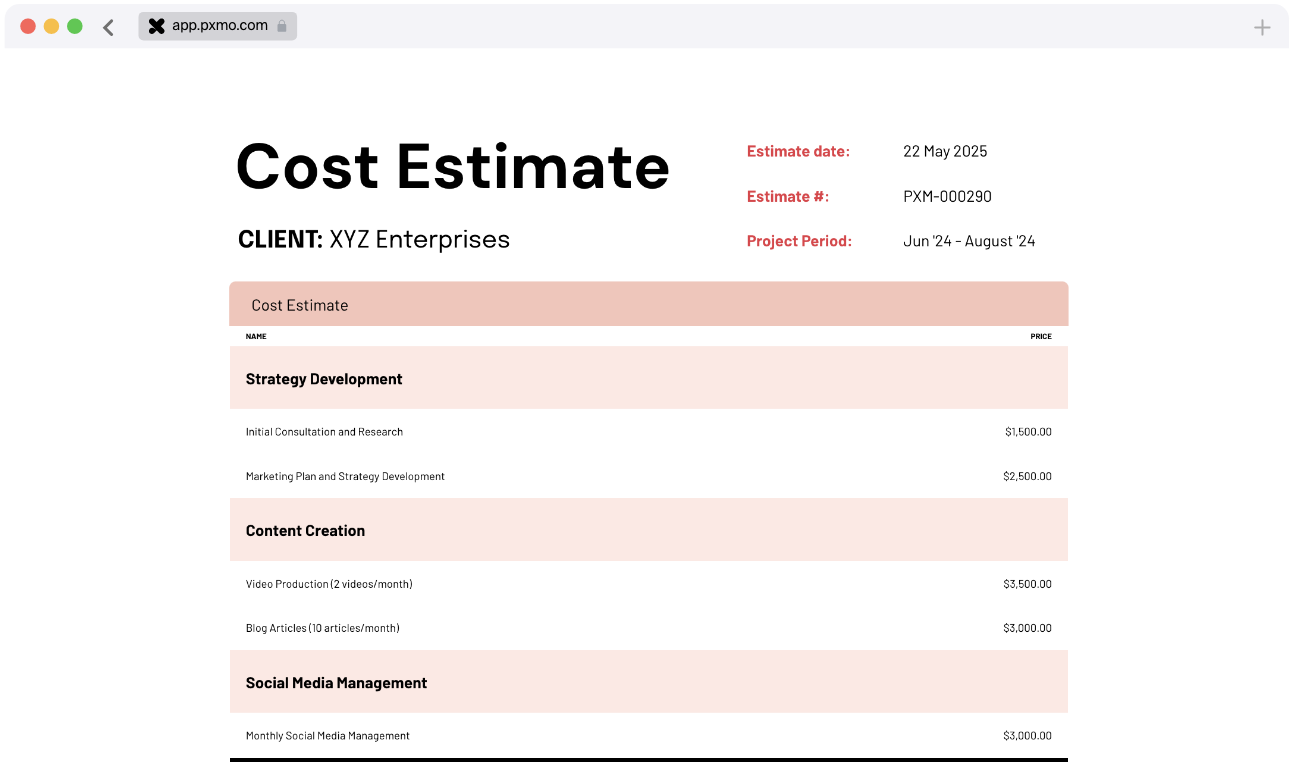Viewport: 1292px width, 766px height.
Task: Click the Cost Estimate table header bar
Action: [x=648, y=305]
